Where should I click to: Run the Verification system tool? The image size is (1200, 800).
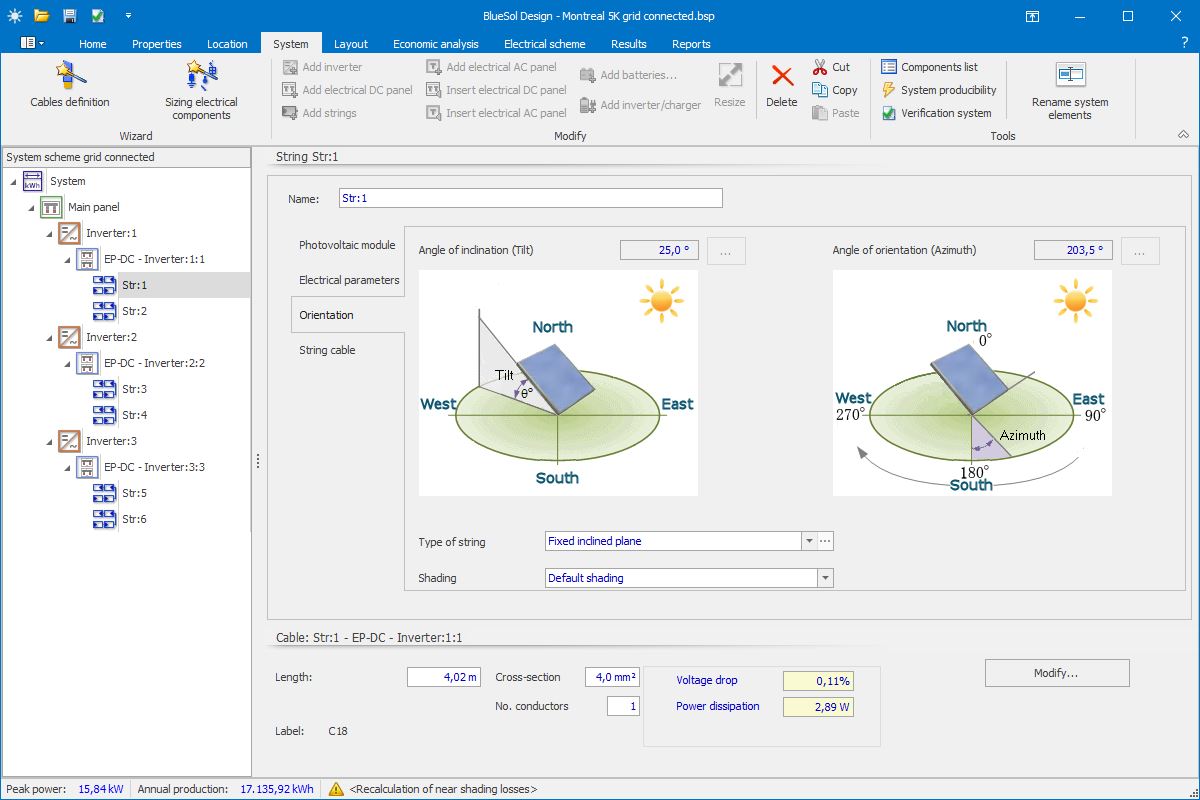coord(936,113)
